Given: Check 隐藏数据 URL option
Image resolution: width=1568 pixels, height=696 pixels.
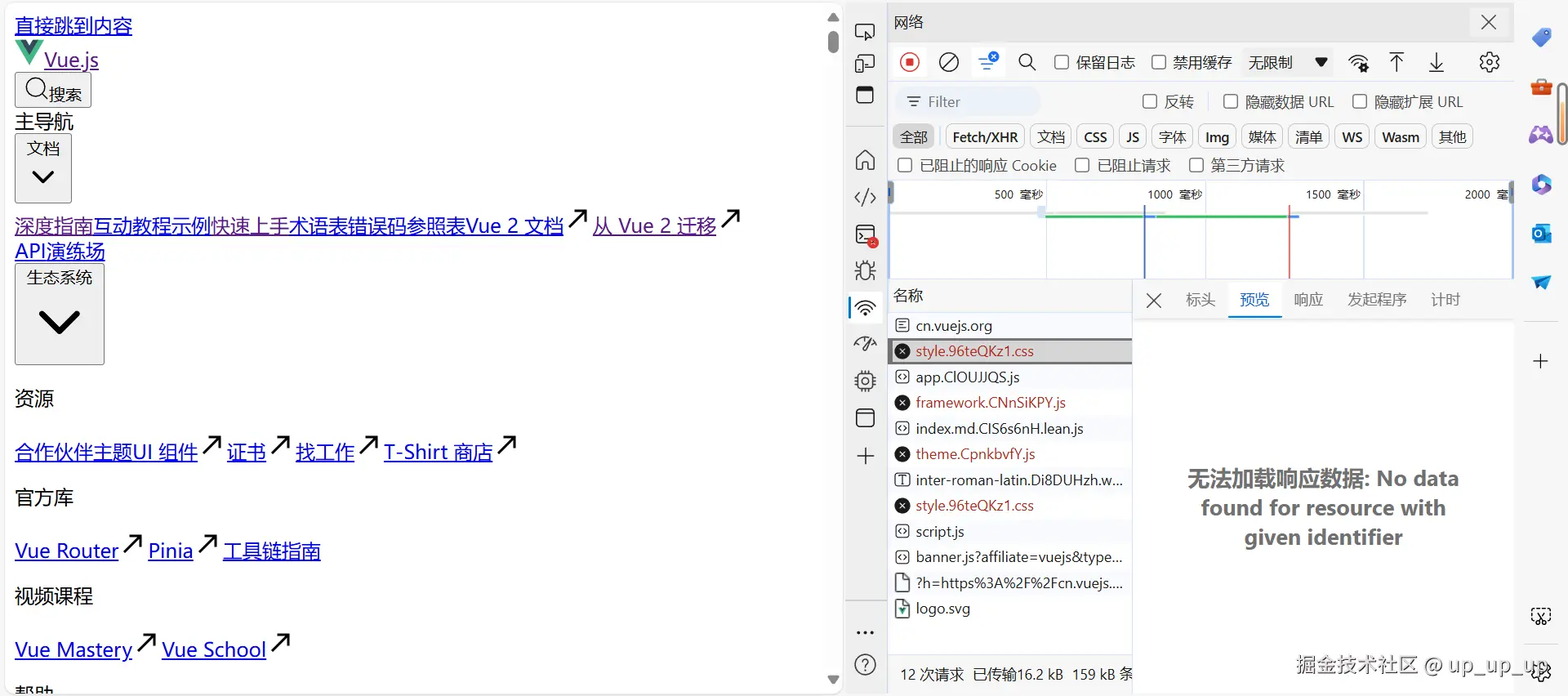Looking at the screenshot, I should (1231, 101).
